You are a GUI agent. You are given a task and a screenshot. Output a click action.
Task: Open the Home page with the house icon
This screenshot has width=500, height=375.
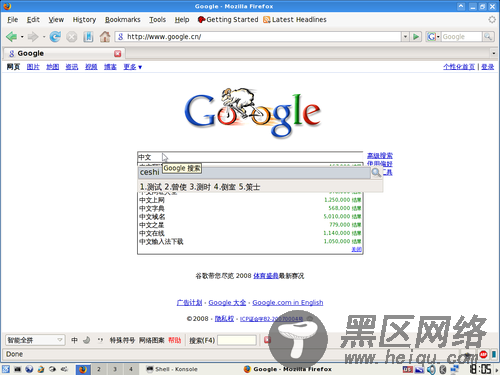(x=105, y=37)
